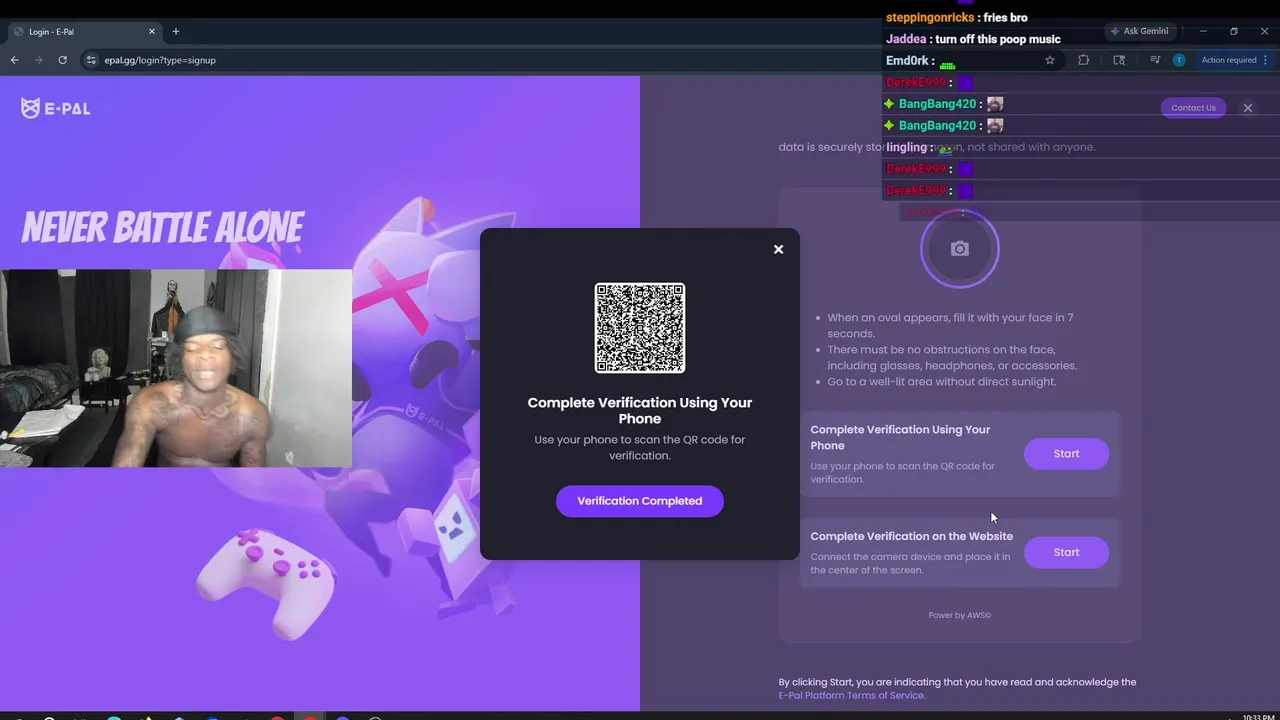The height and width of the screenshot is (720, 1280).
Task: Click chat username Jaddea
Action: (x=906, y=39)
